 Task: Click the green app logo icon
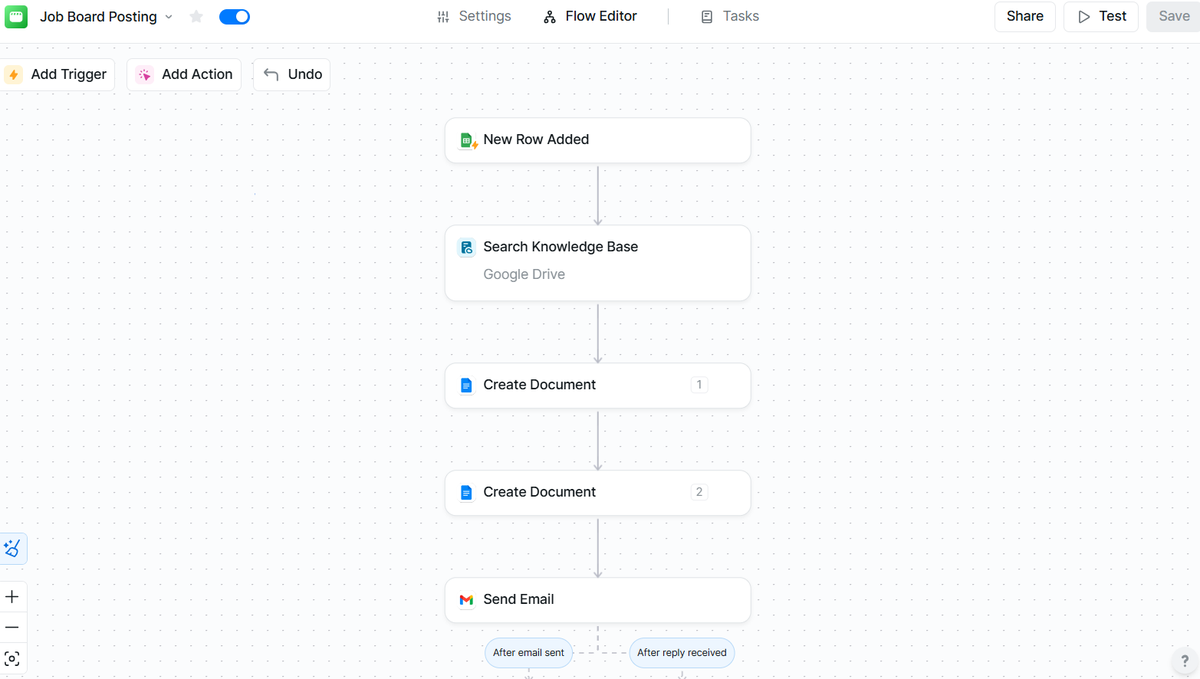[16, 16]
